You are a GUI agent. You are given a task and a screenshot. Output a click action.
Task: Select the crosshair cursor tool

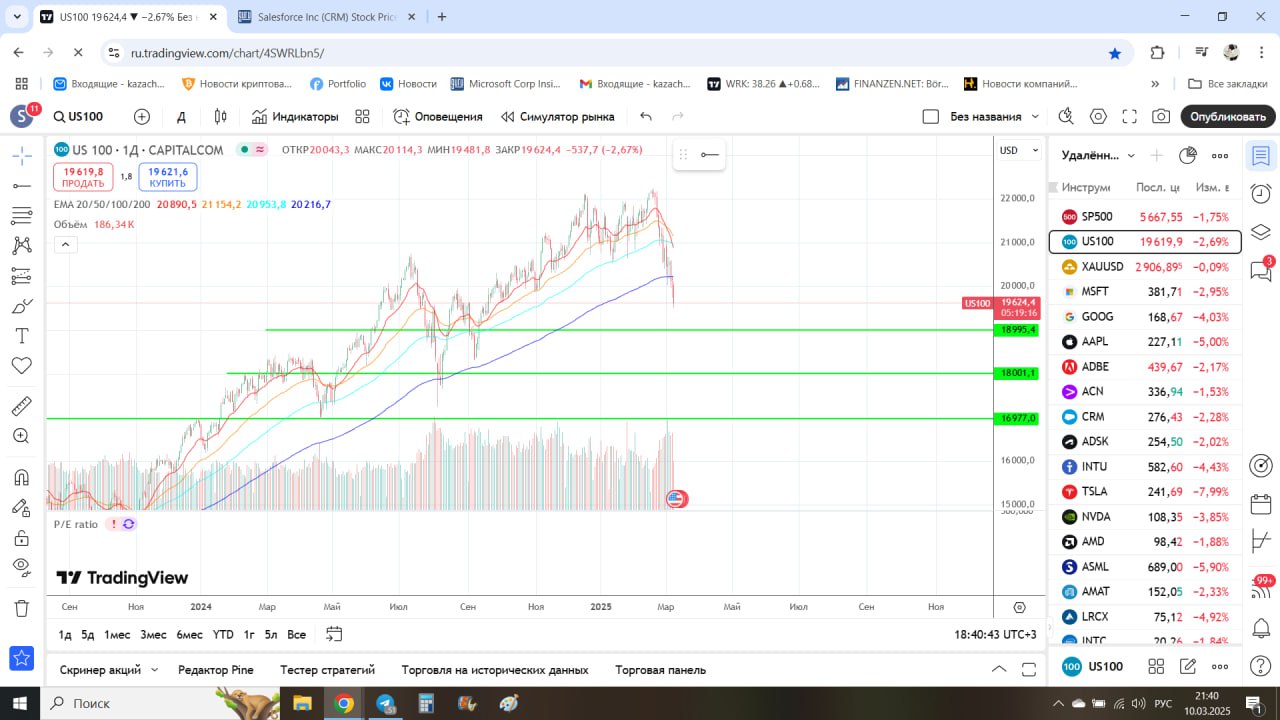click(x=21, y=155)
